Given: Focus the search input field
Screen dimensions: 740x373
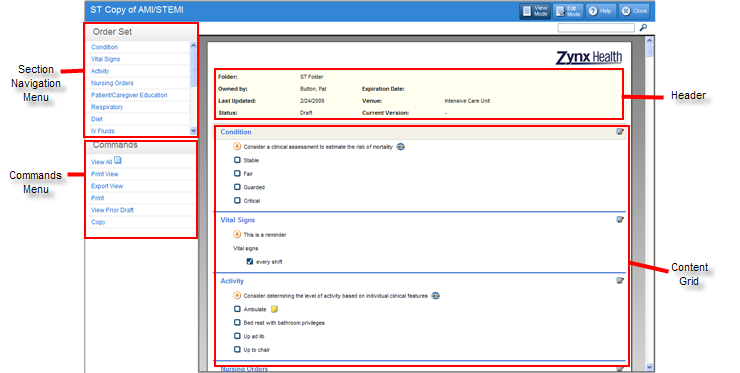Looking at the screenshot, I should [596, 28].
